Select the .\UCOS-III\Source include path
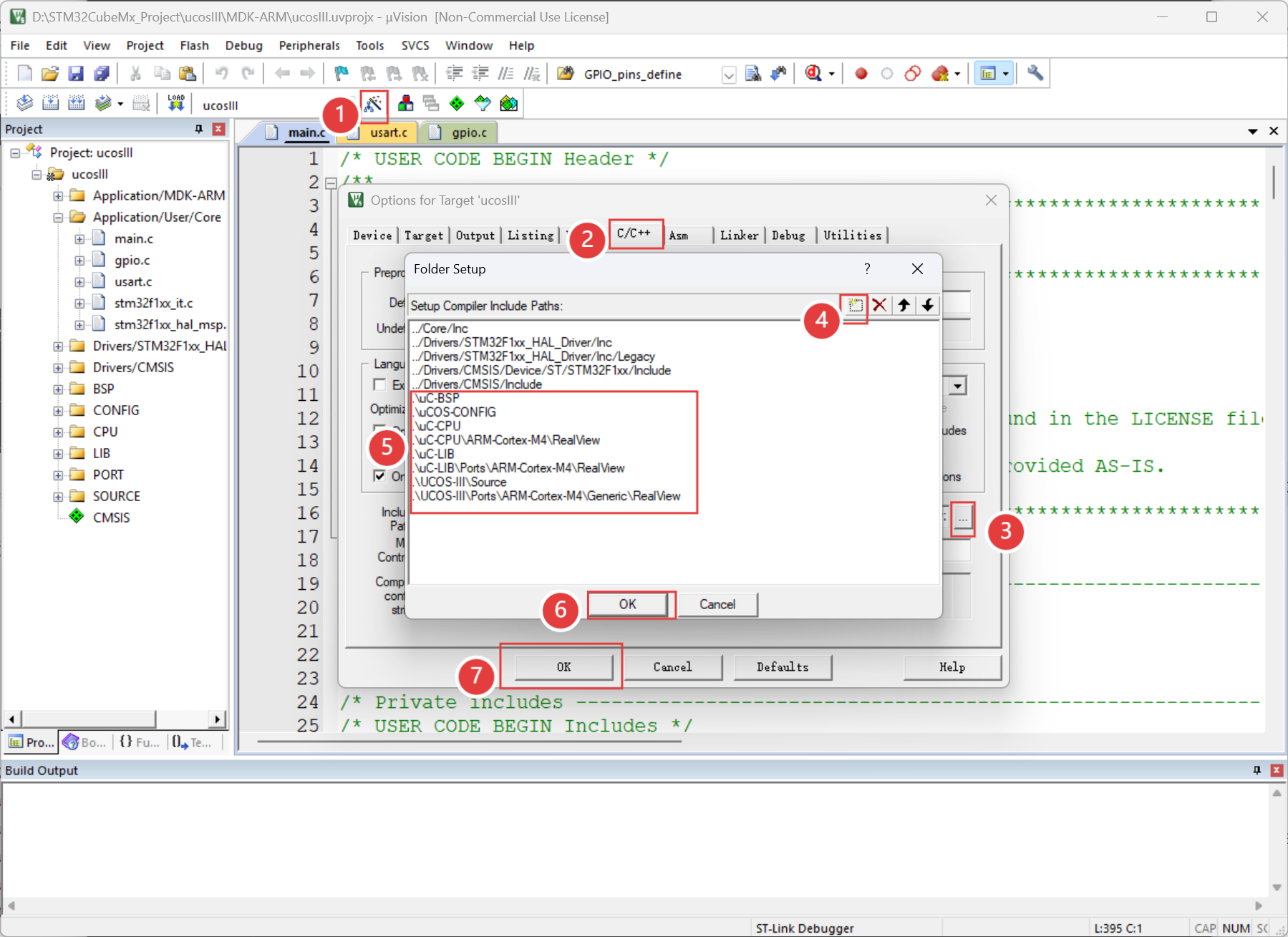 click(x=460, y=482)
